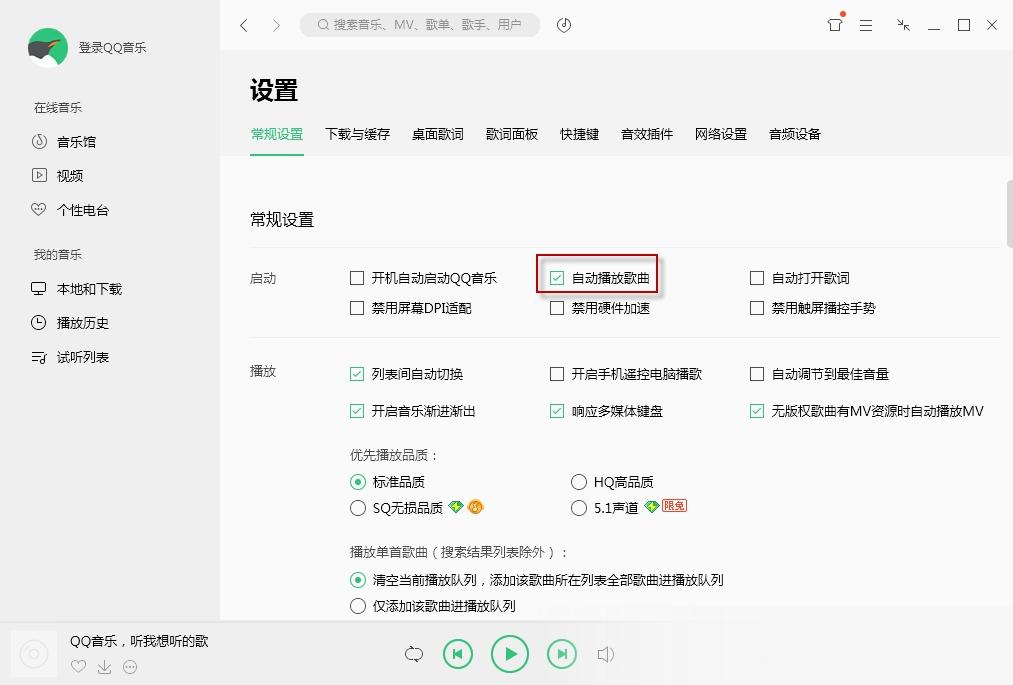Open 个性电台 heart radio icon
Viewport: 1013px width, 685px height.
39,209
